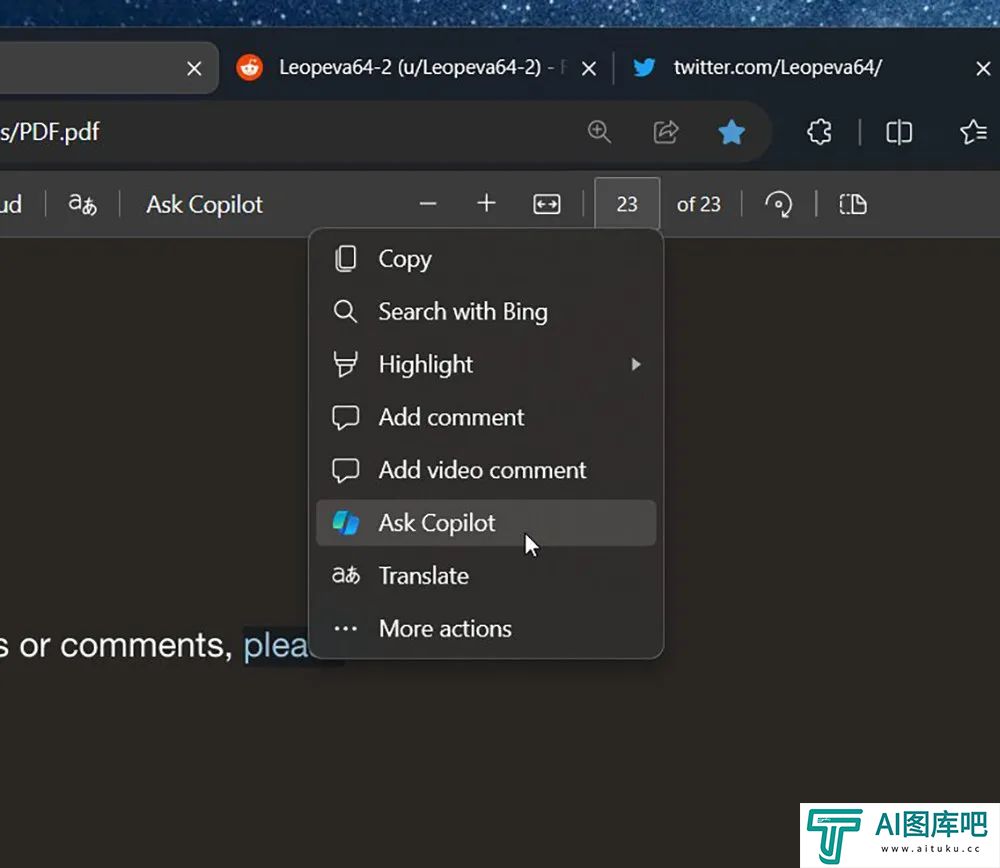Screen dimensions: 1000x868
Task: Click the Bing search magnifier icon
Action: click(346, 312)
